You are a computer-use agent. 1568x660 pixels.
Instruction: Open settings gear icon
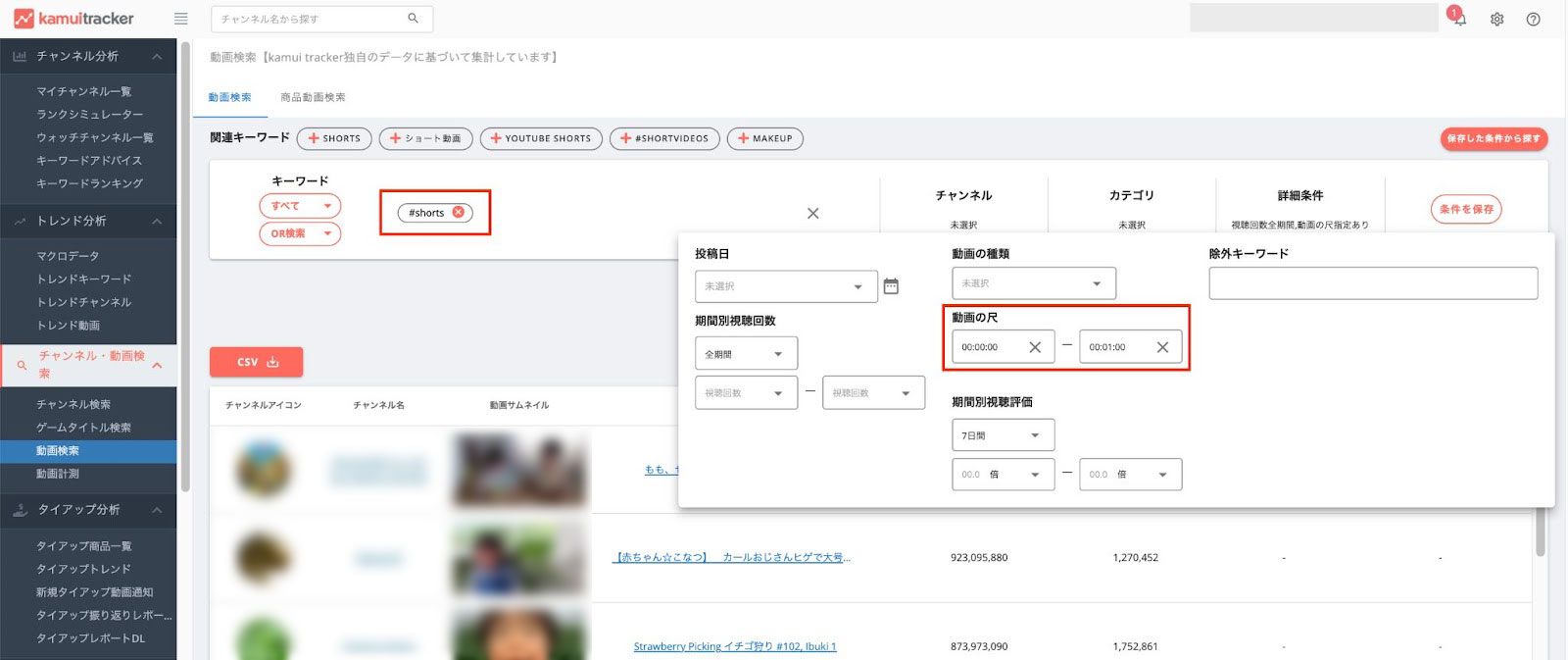click(1496, 19)
